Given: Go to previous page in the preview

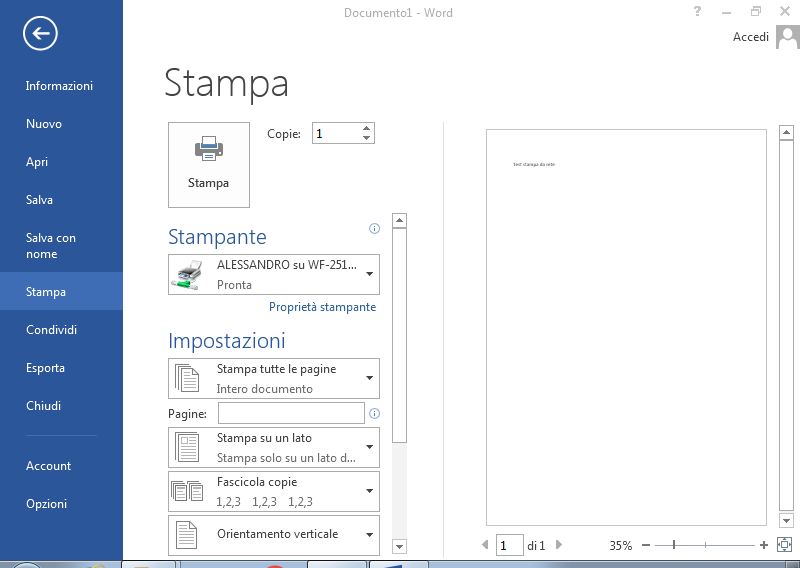Looking at the screenshot, I should click(485, 545).
